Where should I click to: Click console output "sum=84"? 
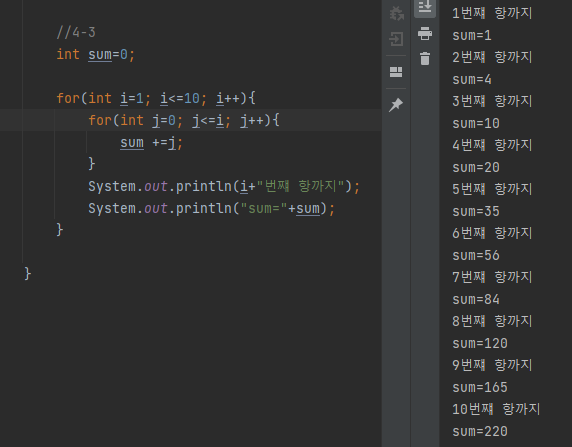(476, 300)
